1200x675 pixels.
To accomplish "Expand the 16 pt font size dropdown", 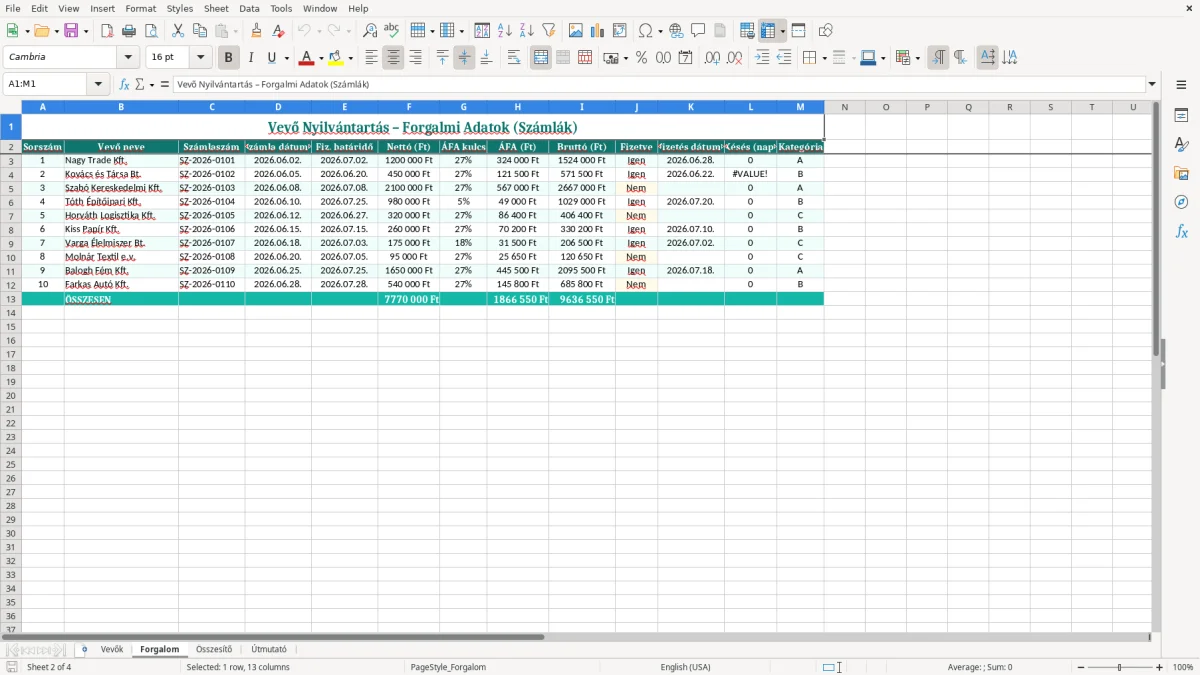I will pyautogui.click(x=201, y=57).
